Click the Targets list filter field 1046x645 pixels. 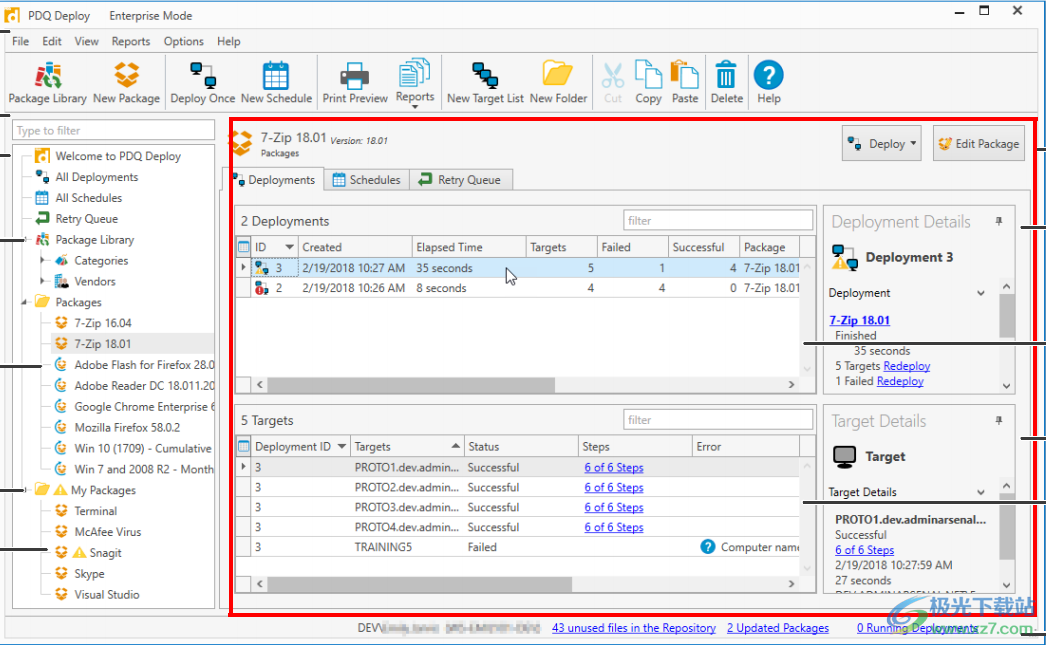(718, 420)
